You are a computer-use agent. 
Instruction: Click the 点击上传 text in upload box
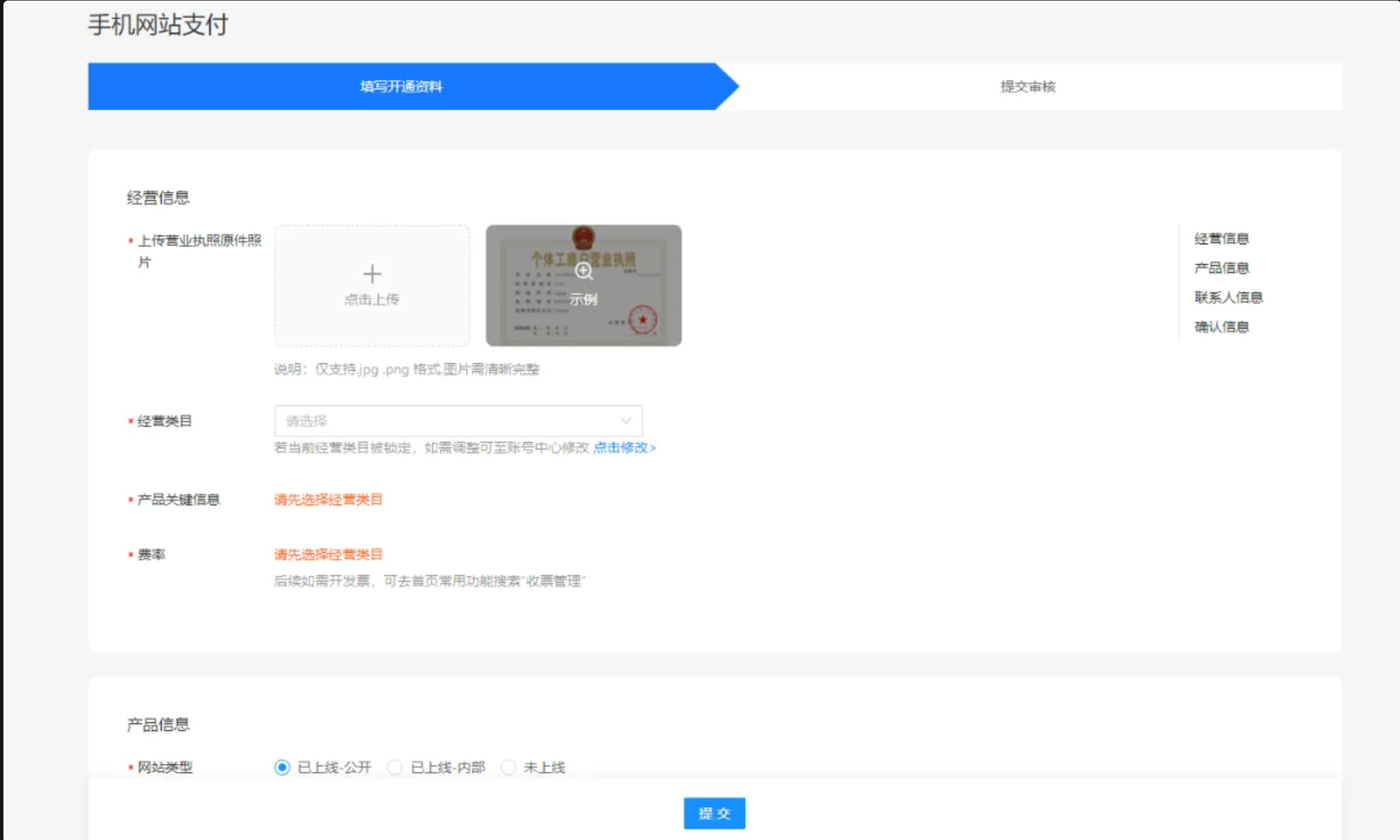[x=372, y=299]
